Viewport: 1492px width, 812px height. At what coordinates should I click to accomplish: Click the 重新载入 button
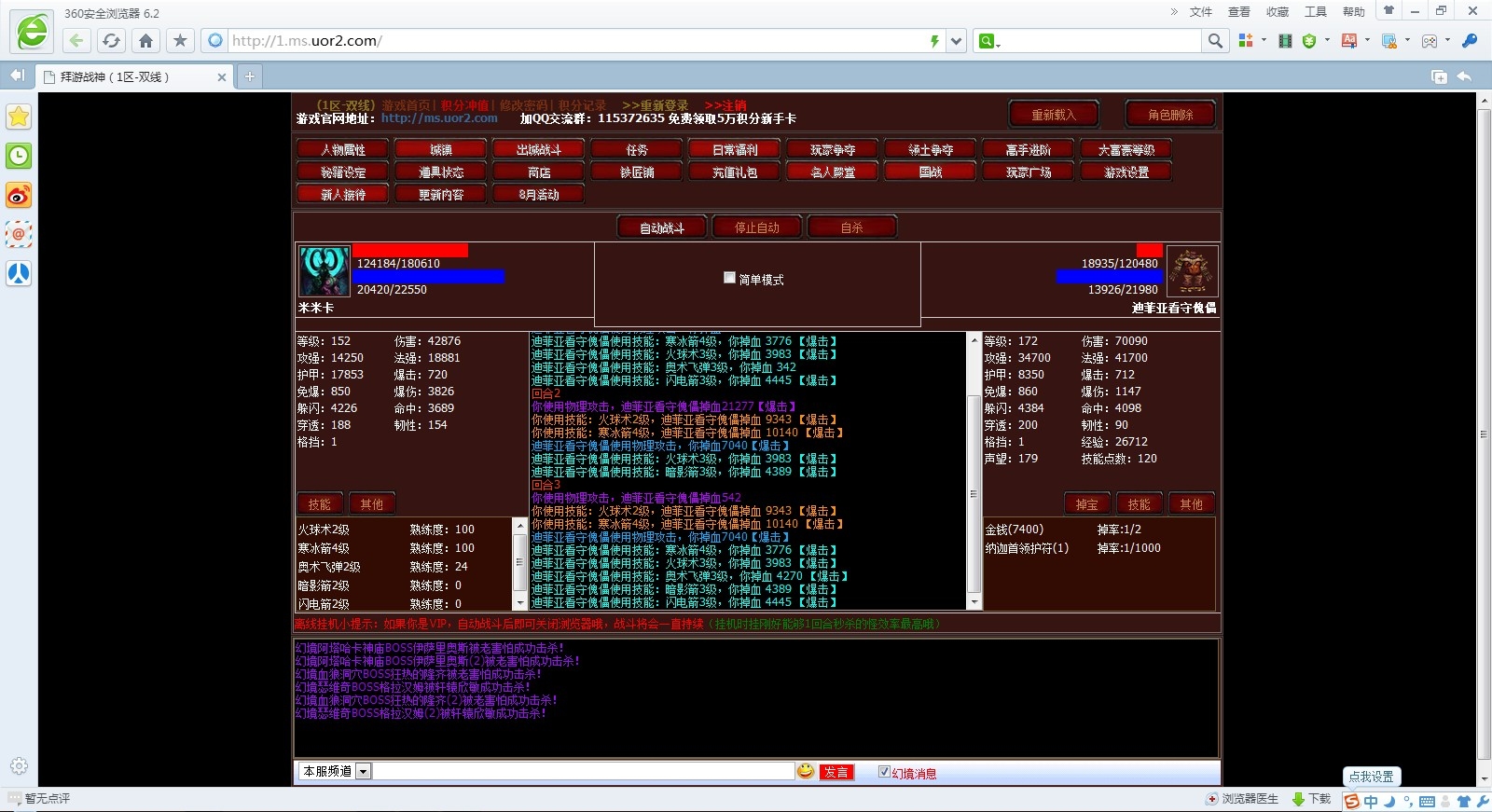pyautogui.click(x=1054, y=115)
